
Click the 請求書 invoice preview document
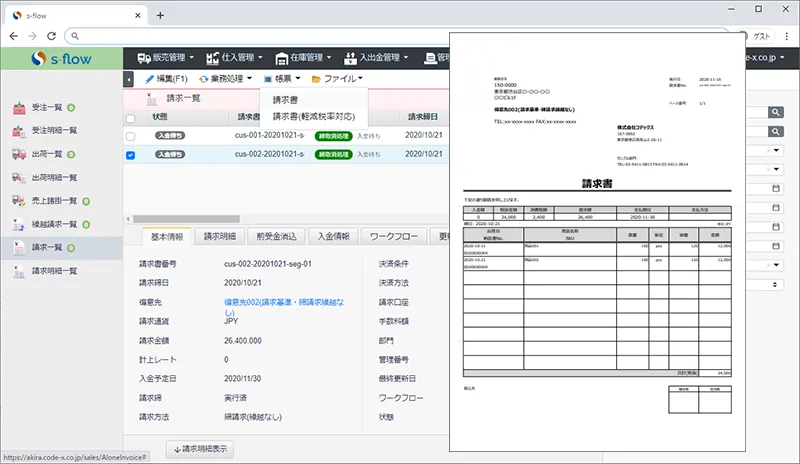(597, 240)
